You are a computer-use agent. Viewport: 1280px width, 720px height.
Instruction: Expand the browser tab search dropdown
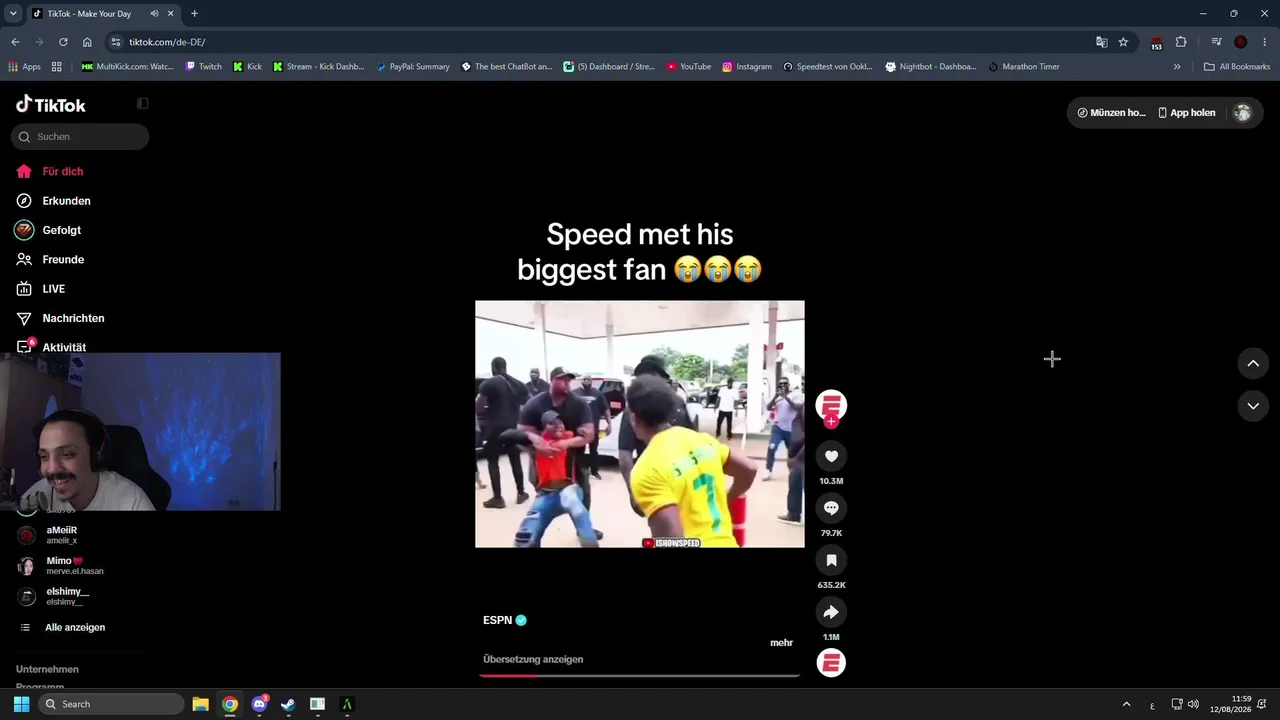point(13,14)
